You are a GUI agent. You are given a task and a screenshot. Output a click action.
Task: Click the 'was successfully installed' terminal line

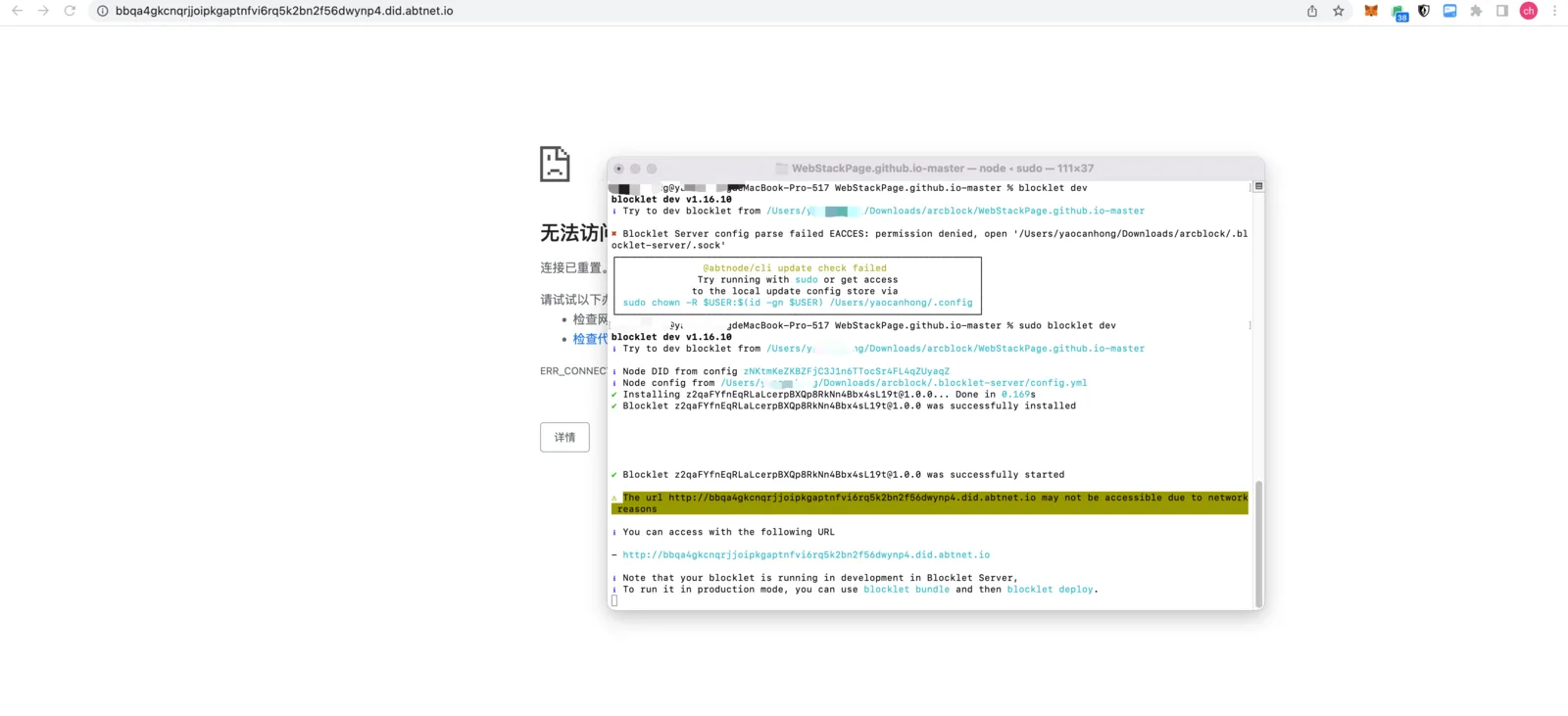click(x=844, y=406)
